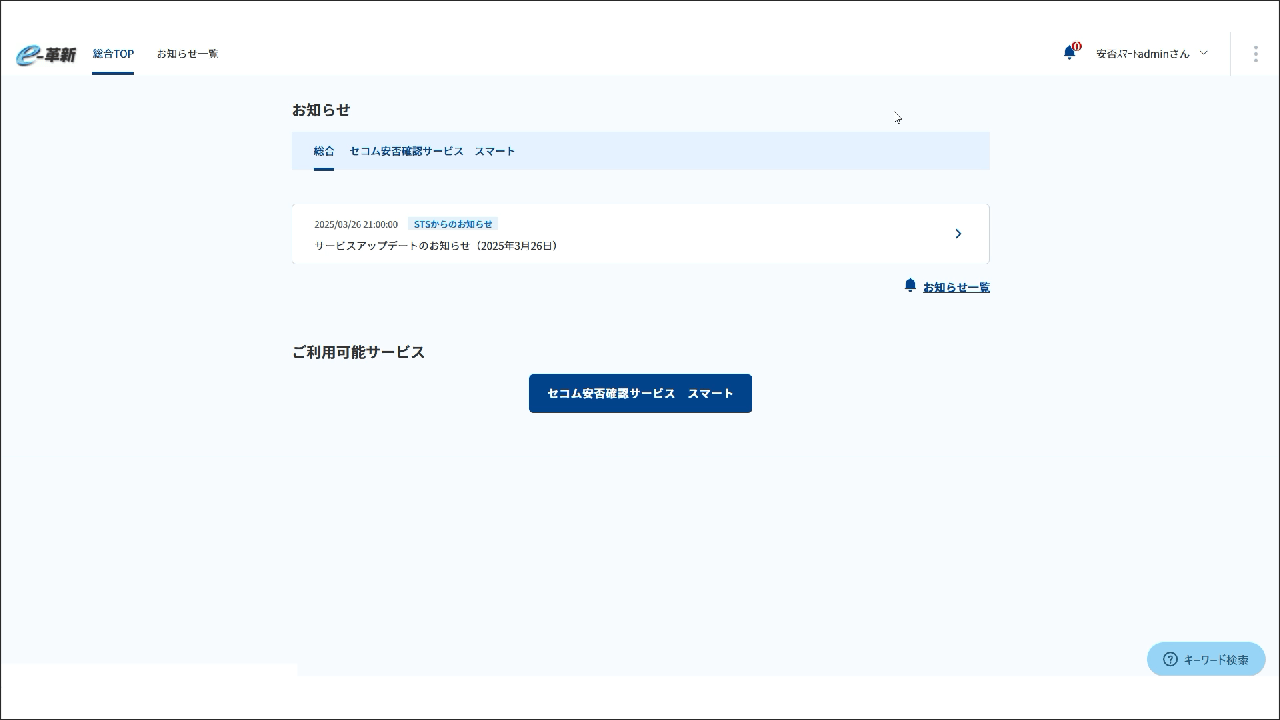
Task: Click the bell icon beside お知らせ一覧 link
Action: (x=910, y=286)
